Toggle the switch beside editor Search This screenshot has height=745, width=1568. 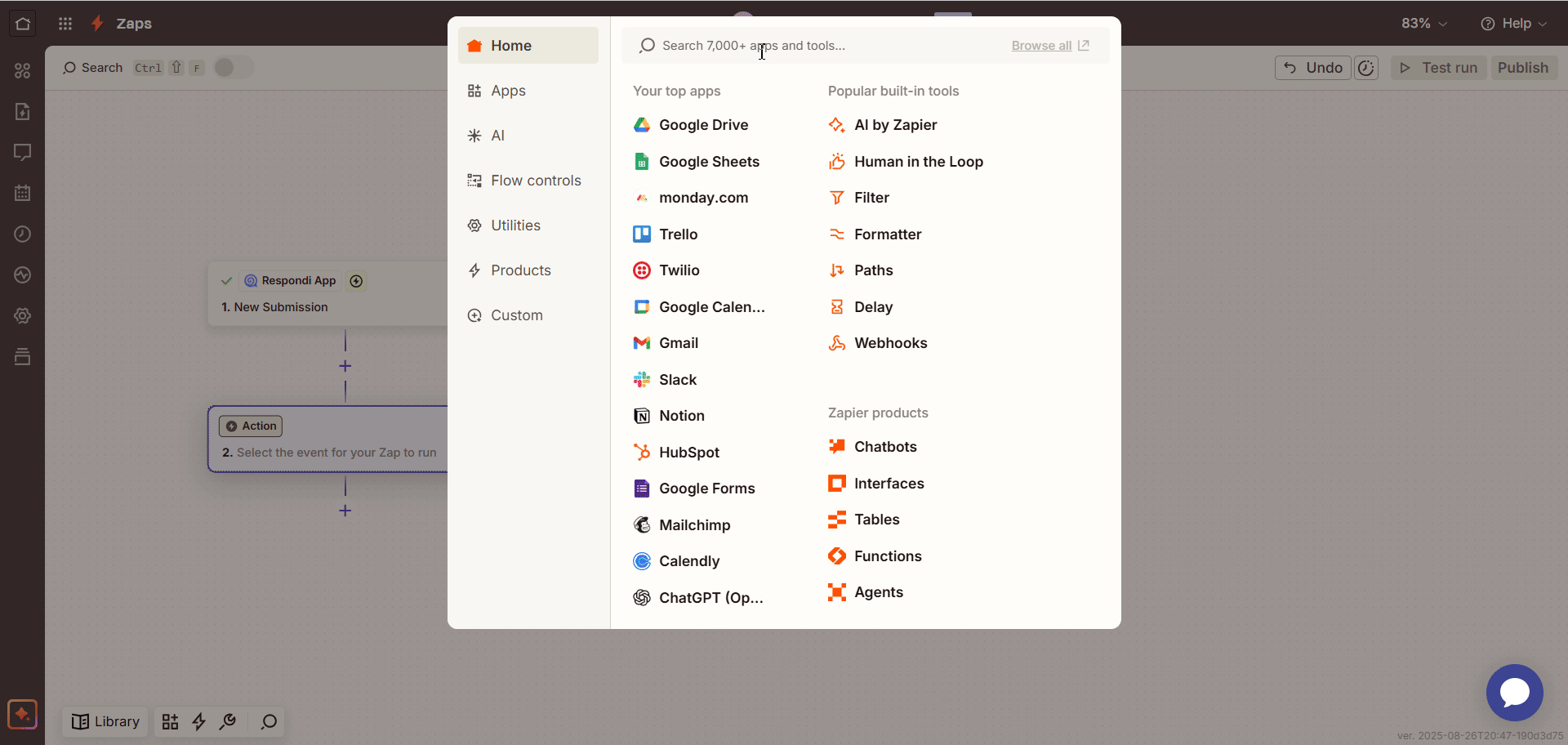pyautogui.click(x=234, y=68)
